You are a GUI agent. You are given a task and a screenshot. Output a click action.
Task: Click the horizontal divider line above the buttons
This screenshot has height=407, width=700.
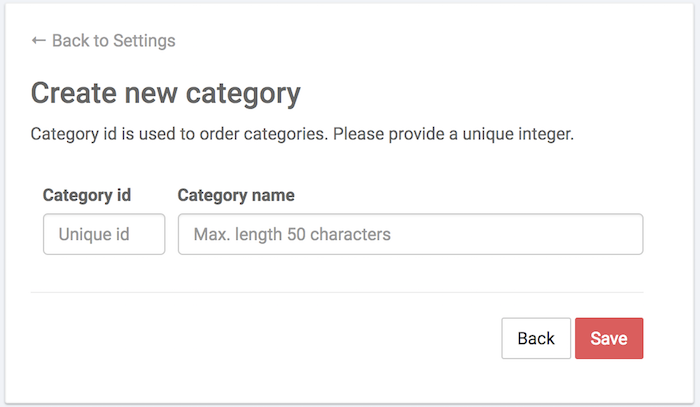[x=337, y=293]
